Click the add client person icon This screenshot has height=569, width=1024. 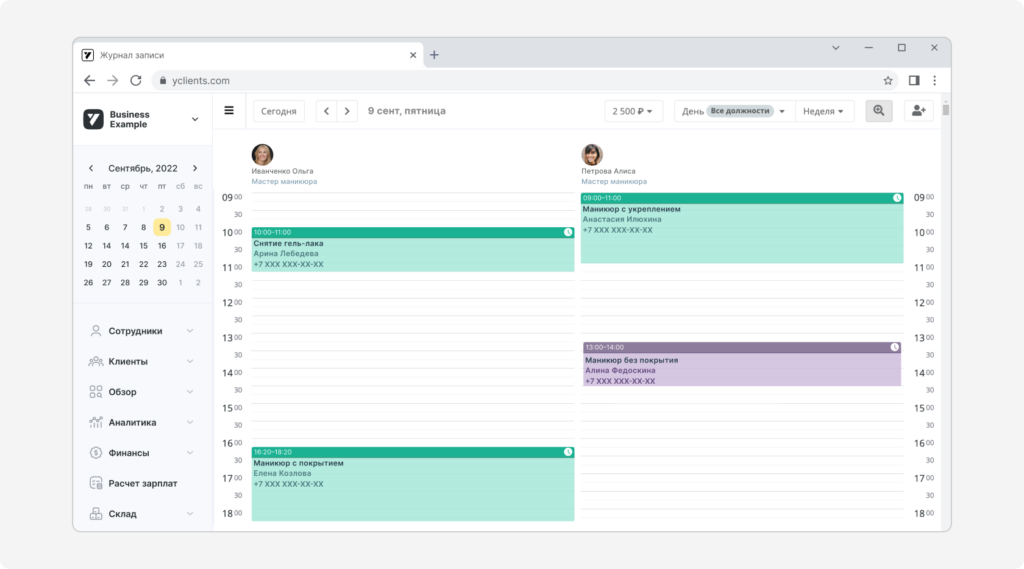point(919,110)
